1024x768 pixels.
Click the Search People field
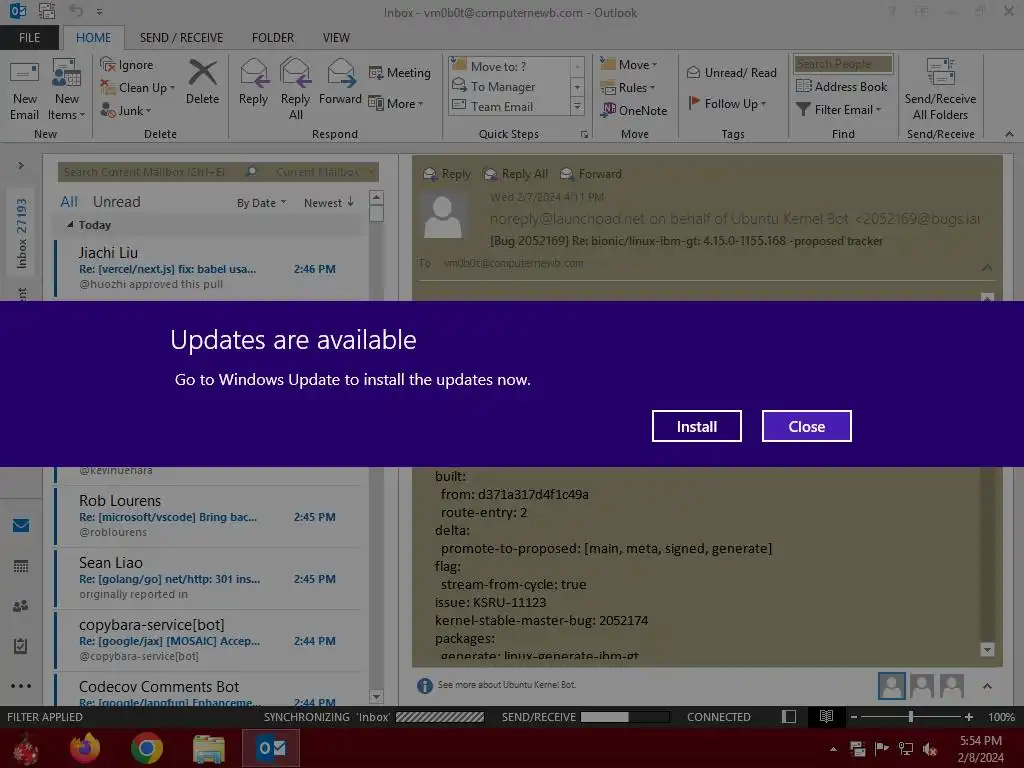(842, 64)
